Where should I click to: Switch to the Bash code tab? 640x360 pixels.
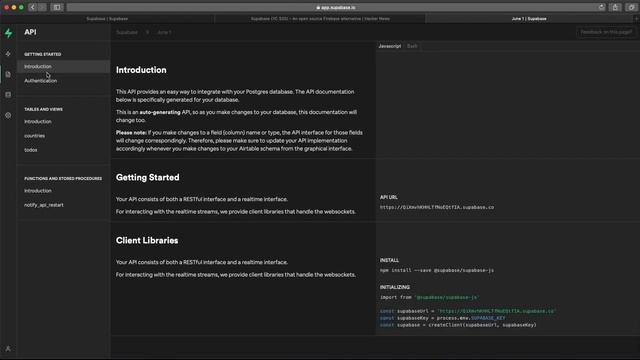coord(412,46)
